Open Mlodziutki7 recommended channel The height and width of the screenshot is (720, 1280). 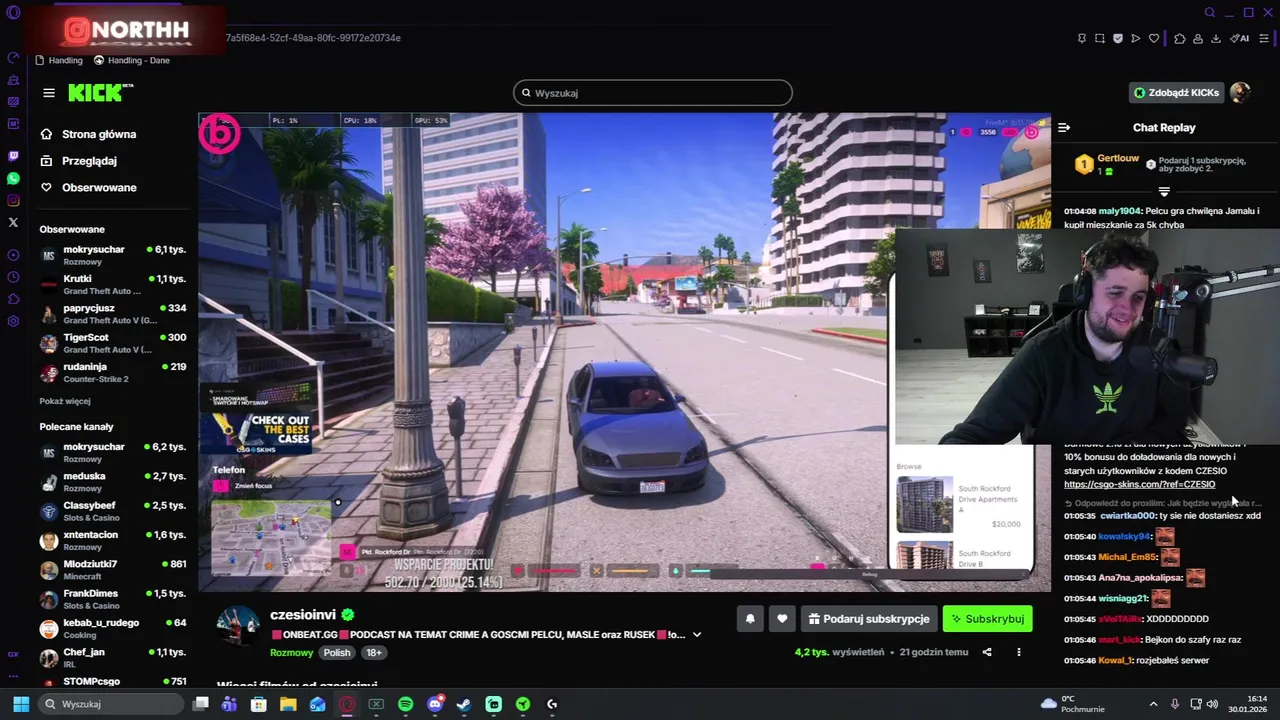click(113, 570)
